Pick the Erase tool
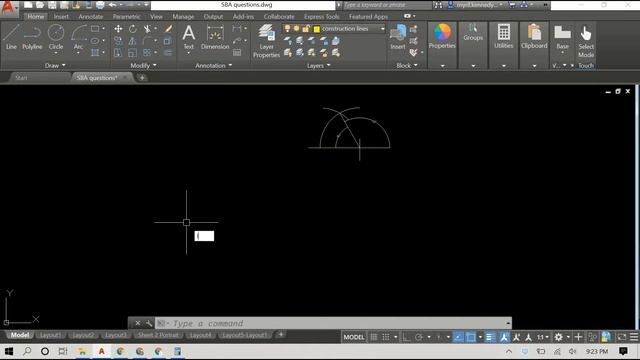This screenshot has height=360, width=640. [x=168, y=29]
